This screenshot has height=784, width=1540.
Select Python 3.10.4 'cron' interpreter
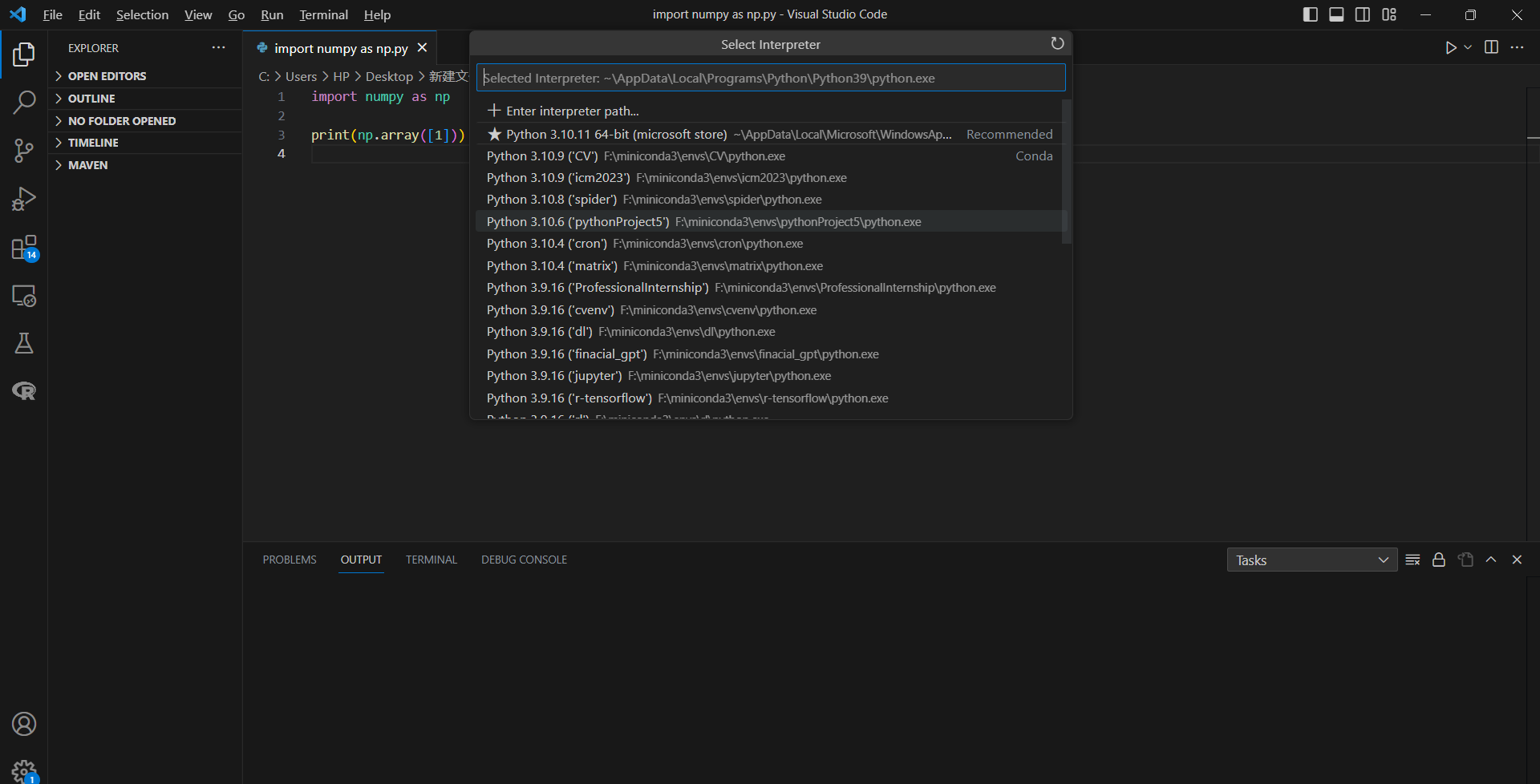point(769,244)
